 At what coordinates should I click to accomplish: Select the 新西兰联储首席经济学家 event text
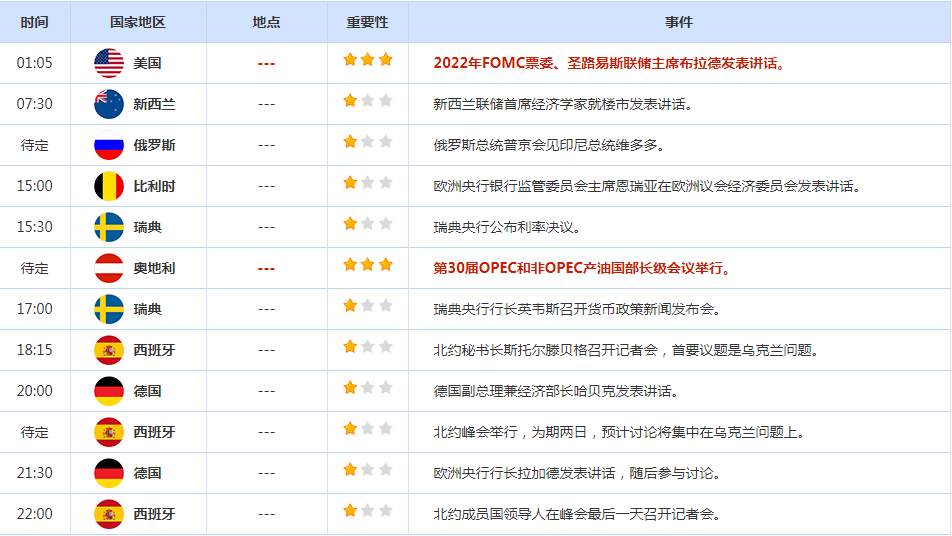[563, 104]
